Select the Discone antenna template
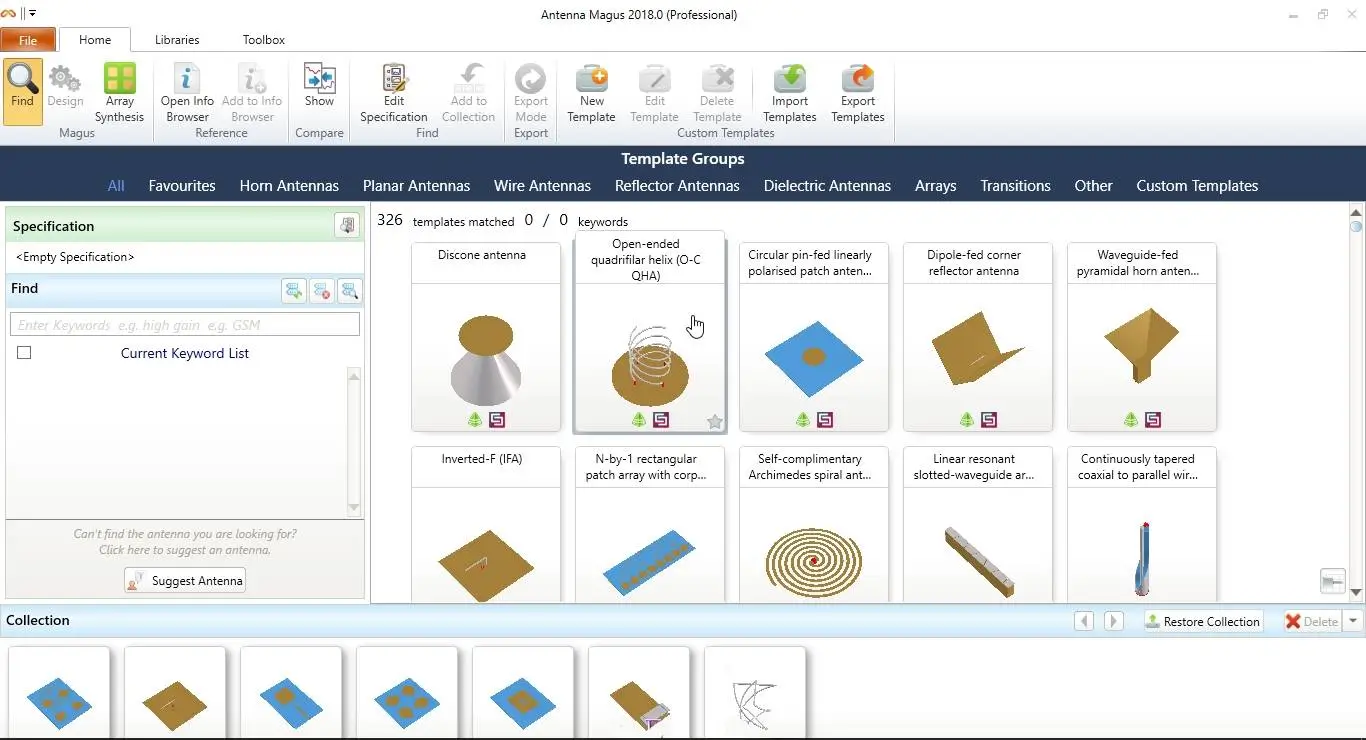The width and height of the screenshot is (1366, 740). (x=486, y=337)
